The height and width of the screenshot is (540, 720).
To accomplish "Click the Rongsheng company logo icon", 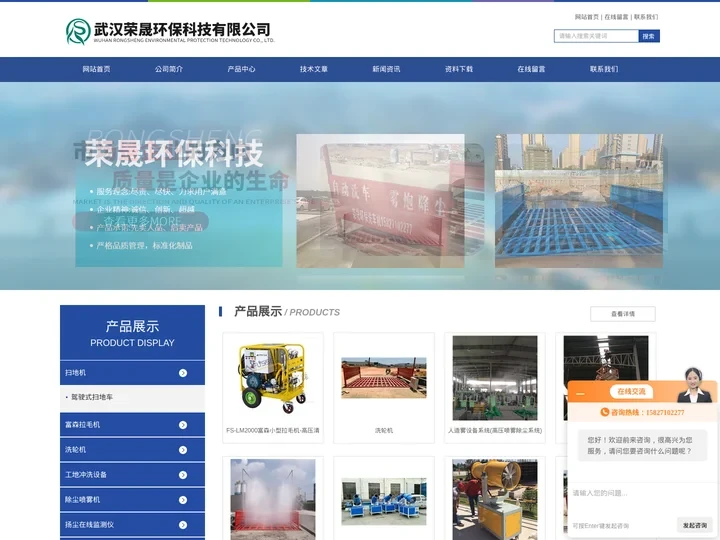I will [x=78, y=31].
